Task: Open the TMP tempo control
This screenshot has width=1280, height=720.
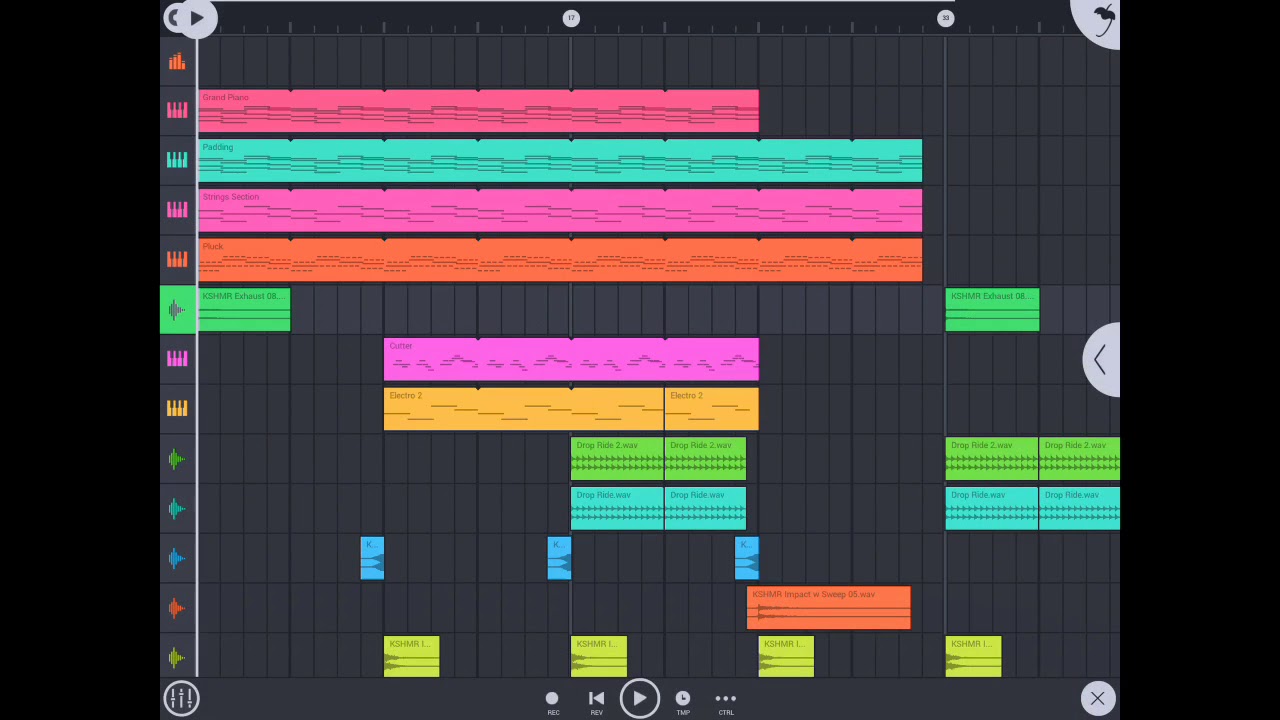Action: coord(683,702)
